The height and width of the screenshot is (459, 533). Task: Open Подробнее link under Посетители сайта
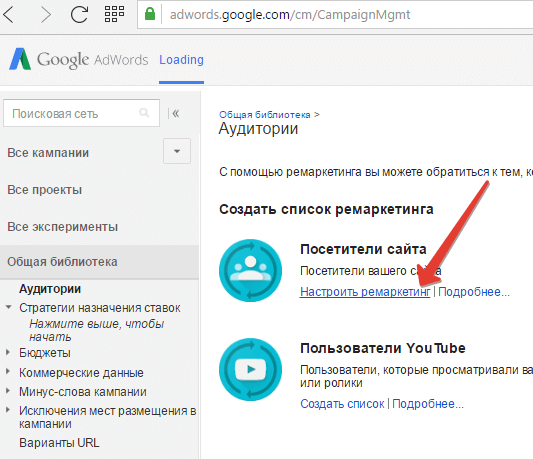coord(474,292)
